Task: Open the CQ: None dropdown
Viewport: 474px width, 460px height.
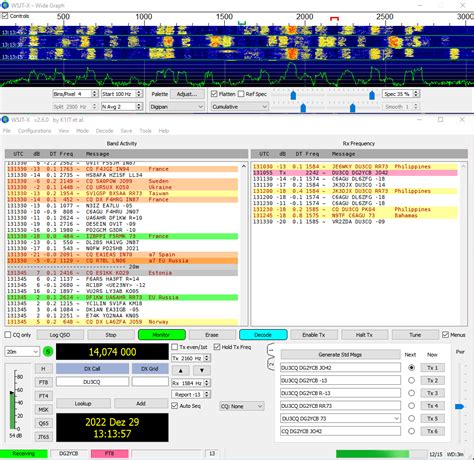Action: pyautogui.click(x=242, y=406)
